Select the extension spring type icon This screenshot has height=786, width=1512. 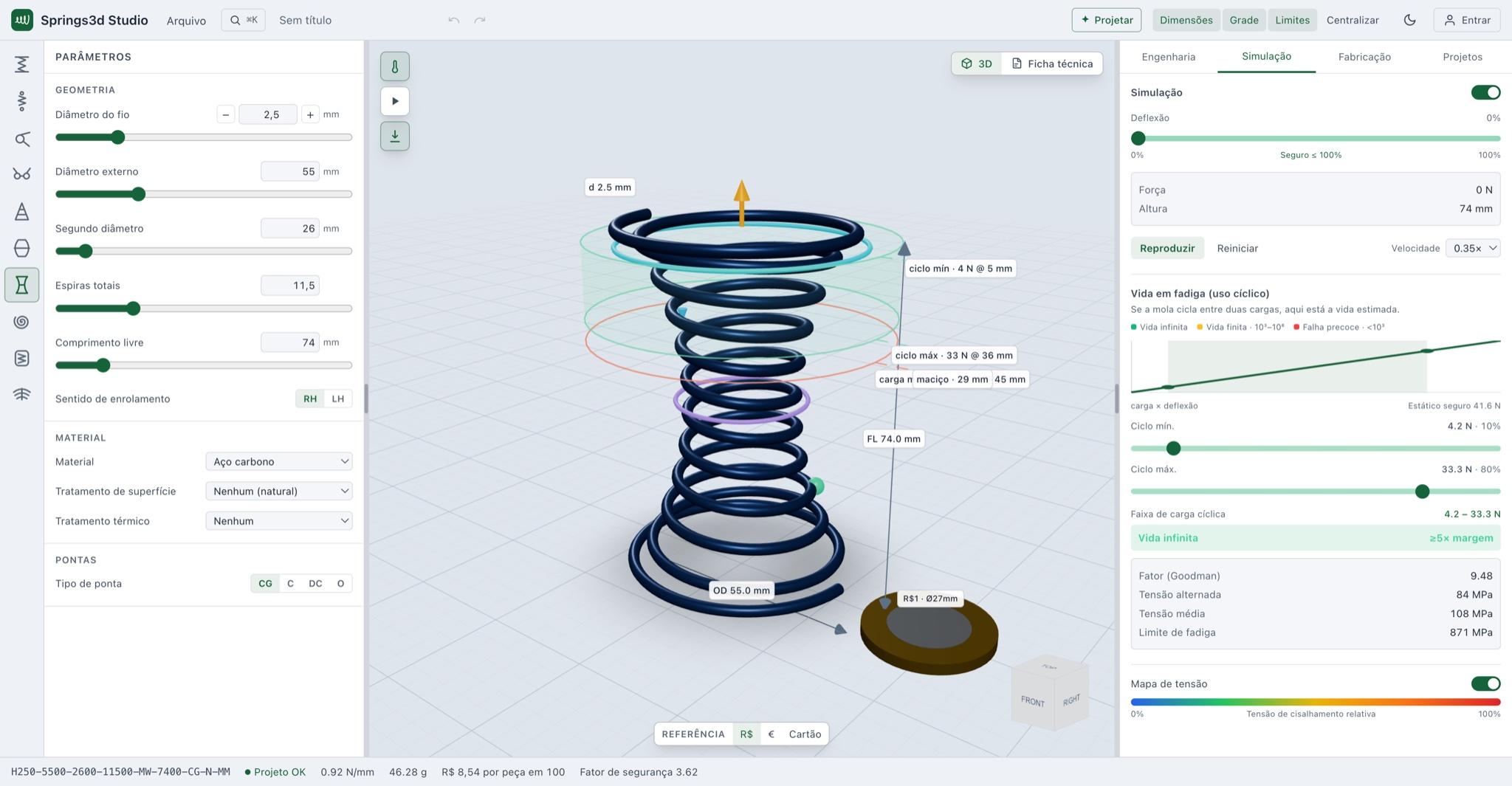(21, 101)
